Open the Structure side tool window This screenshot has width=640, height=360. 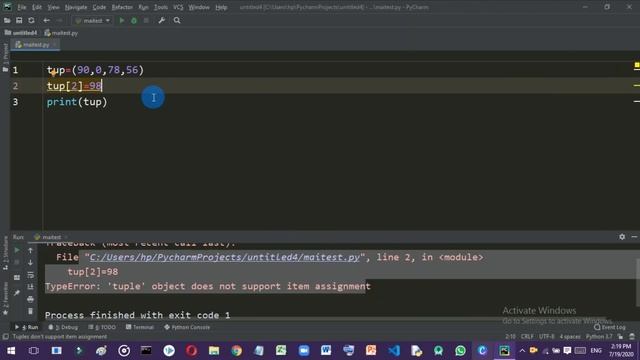[x=5, y=253]
